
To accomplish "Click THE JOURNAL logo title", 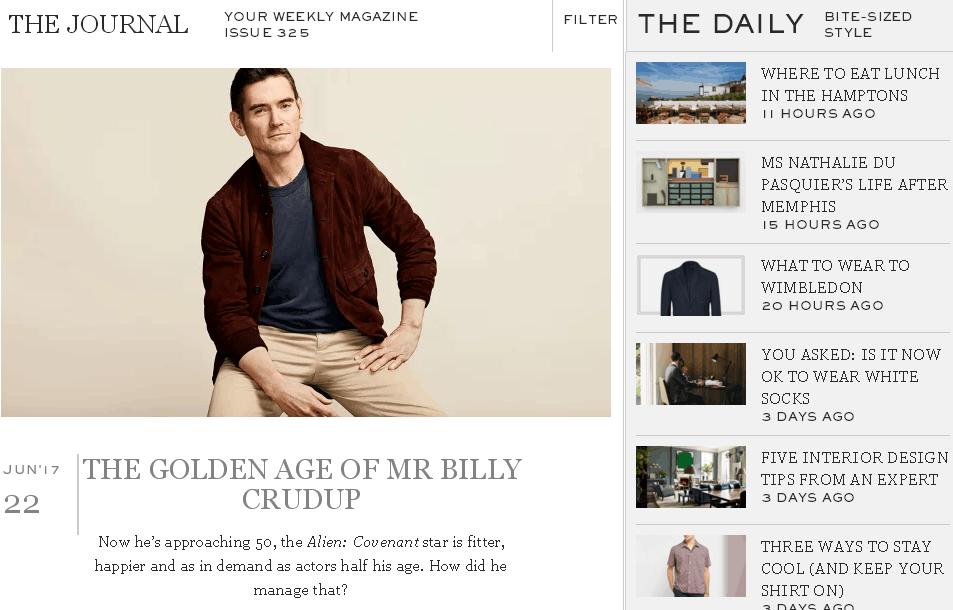I will click(98, 24).
